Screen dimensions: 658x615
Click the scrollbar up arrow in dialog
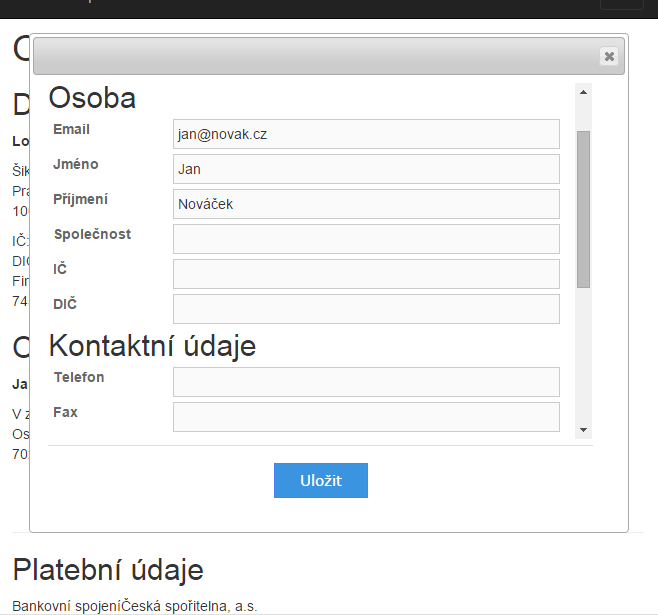(x=583, y=92)
